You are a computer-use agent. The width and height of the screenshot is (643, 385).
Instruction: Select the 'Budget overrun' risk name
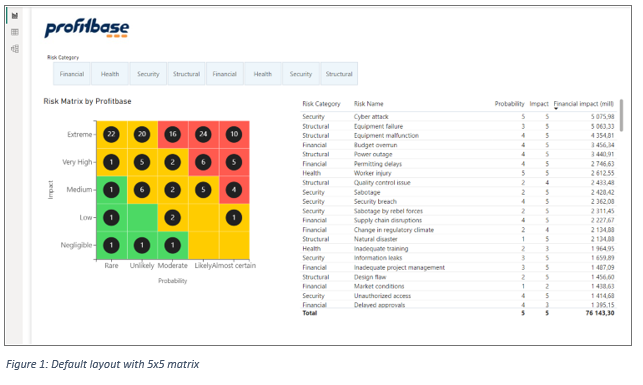[375, 145]
